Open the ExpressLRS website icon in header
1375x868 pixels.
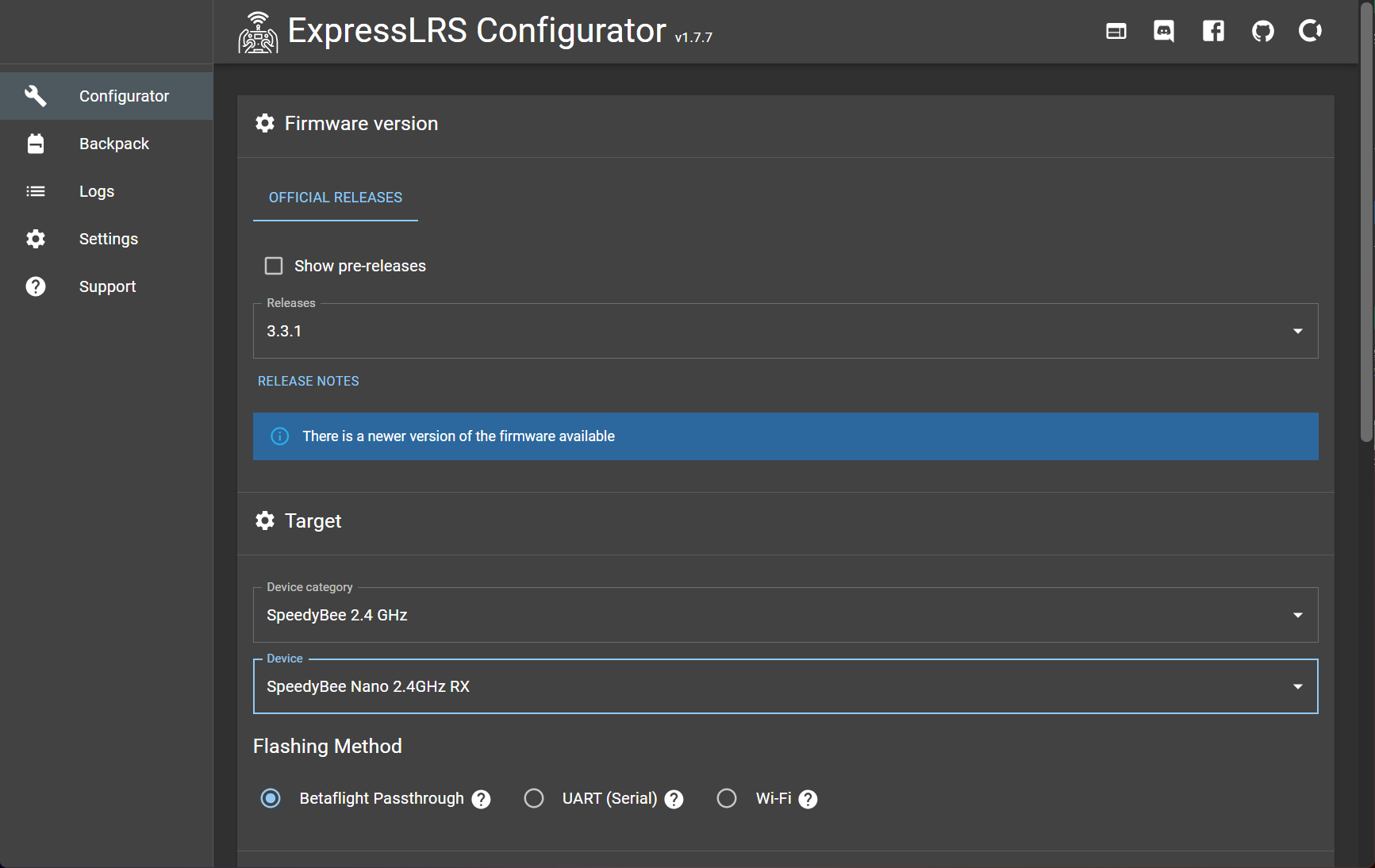click(1116, 31)
